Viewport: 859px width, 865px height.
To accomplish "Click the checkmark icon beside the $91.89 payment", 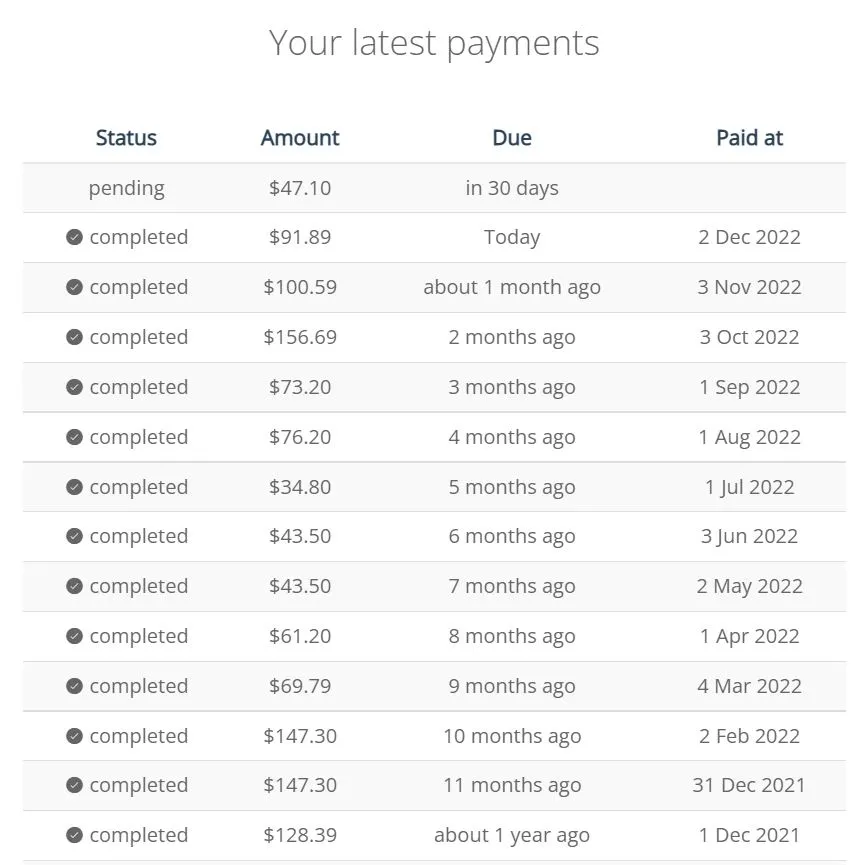I will pos(74,237).
